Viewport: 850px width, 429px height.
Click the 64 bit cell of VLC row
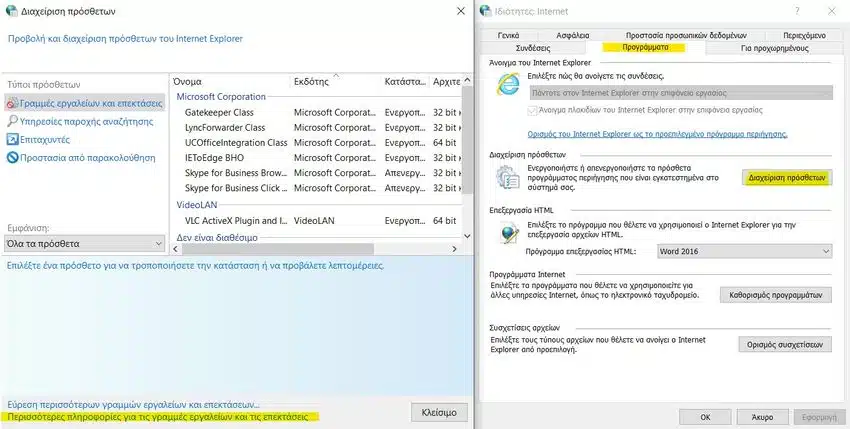445,221
